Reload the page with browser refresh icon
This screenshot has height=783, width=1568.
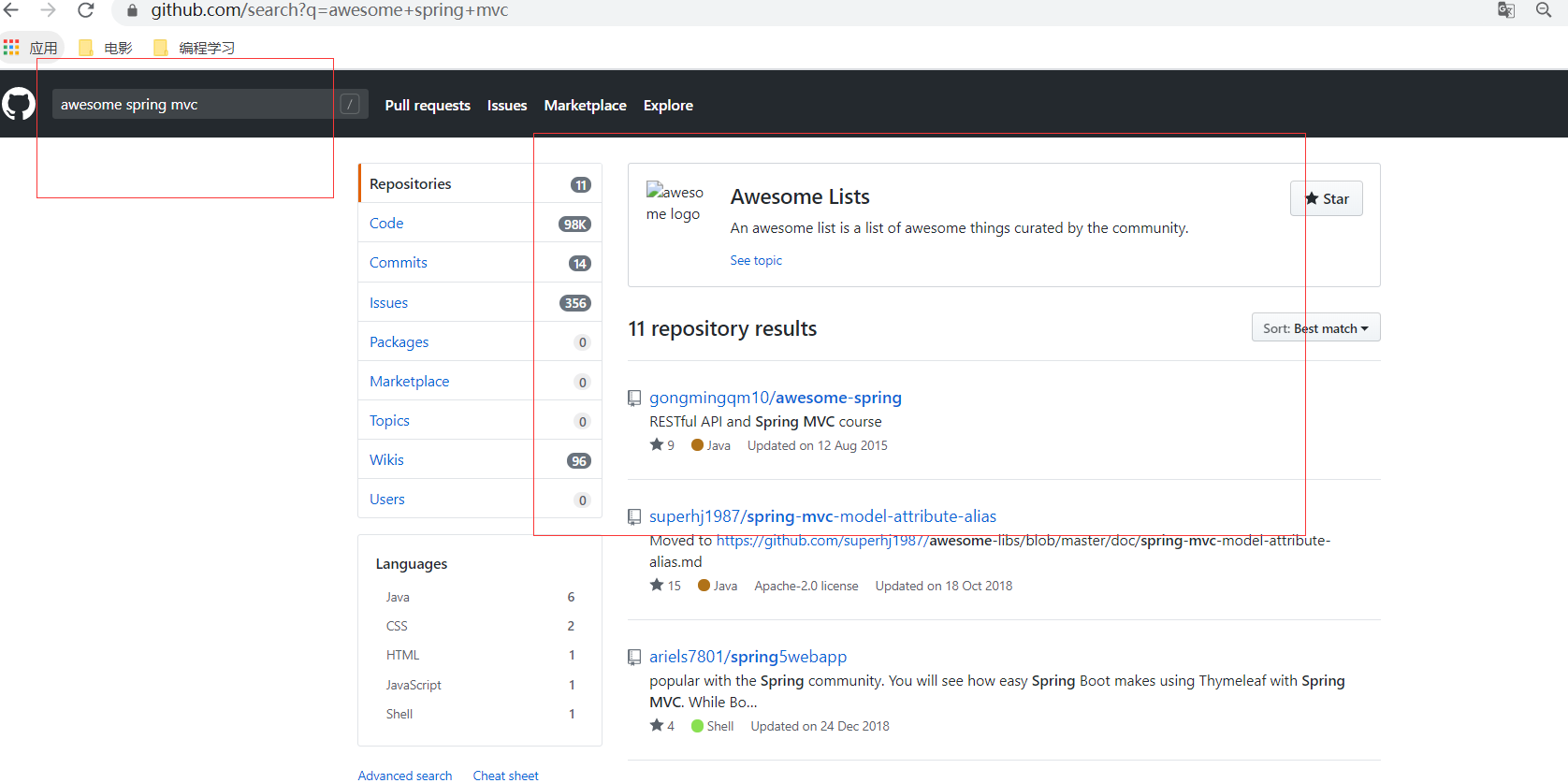(x=86, y=10)
